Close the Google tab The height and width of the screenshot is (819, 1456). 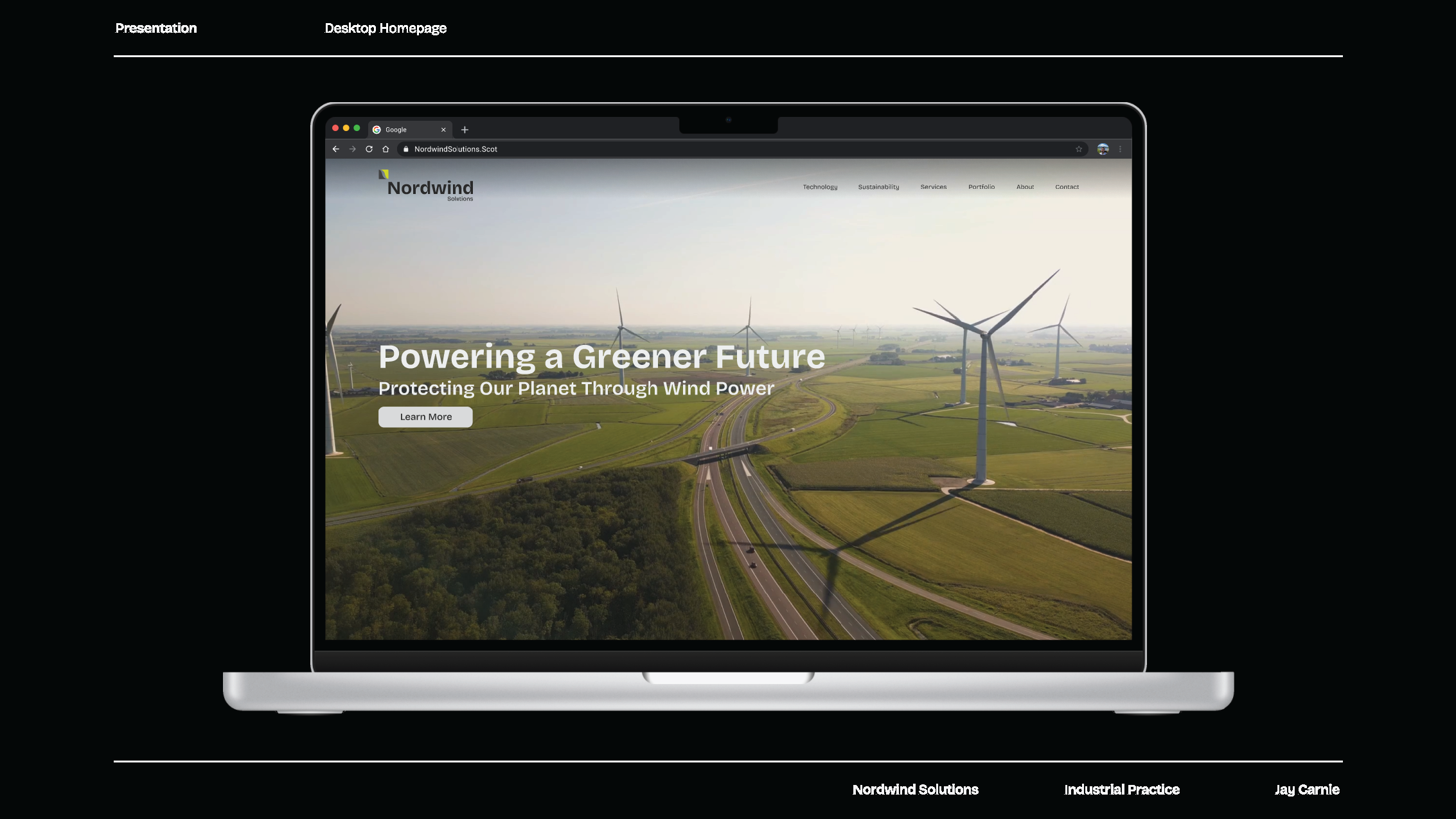(x=443, y=130)
